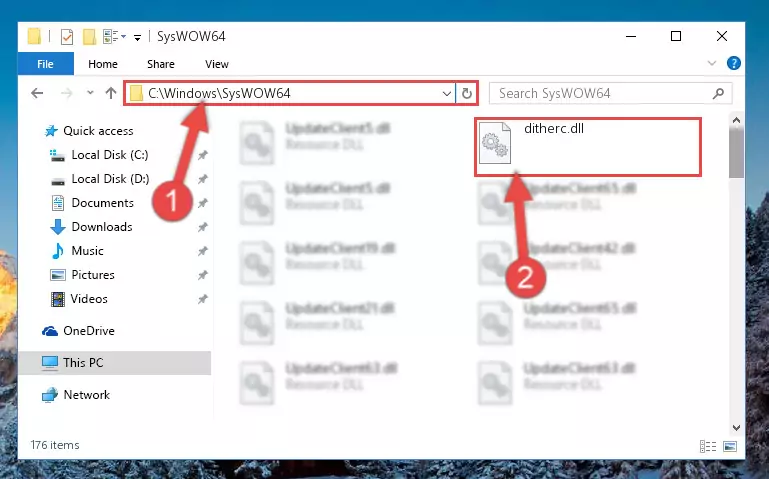Open the Customize Quick Access Toolbar dropdown
This screenshot has width=769, height=479.
[137, 37]
